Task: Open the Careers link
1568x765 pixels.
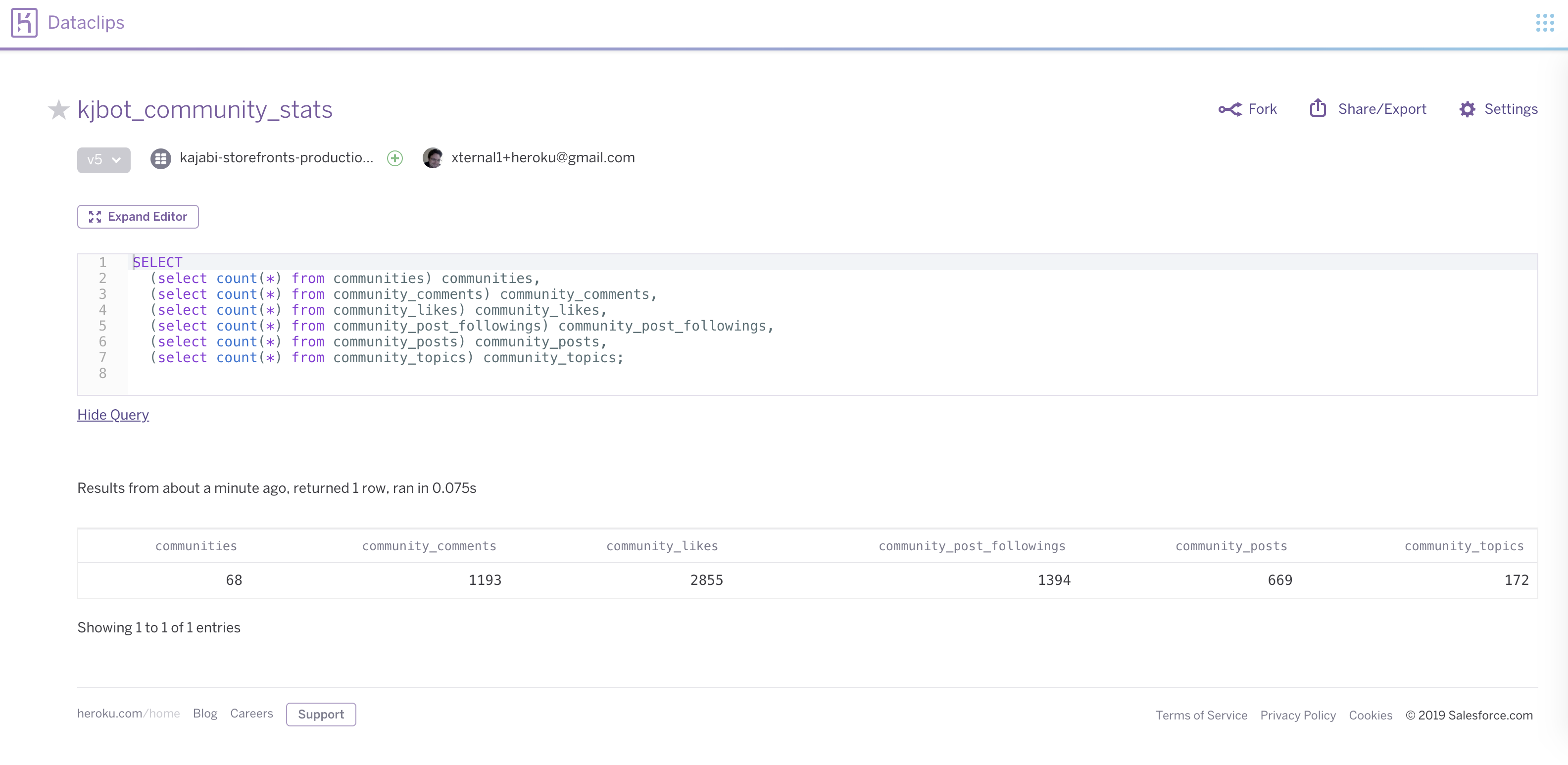Action: [x=251, y=714]
